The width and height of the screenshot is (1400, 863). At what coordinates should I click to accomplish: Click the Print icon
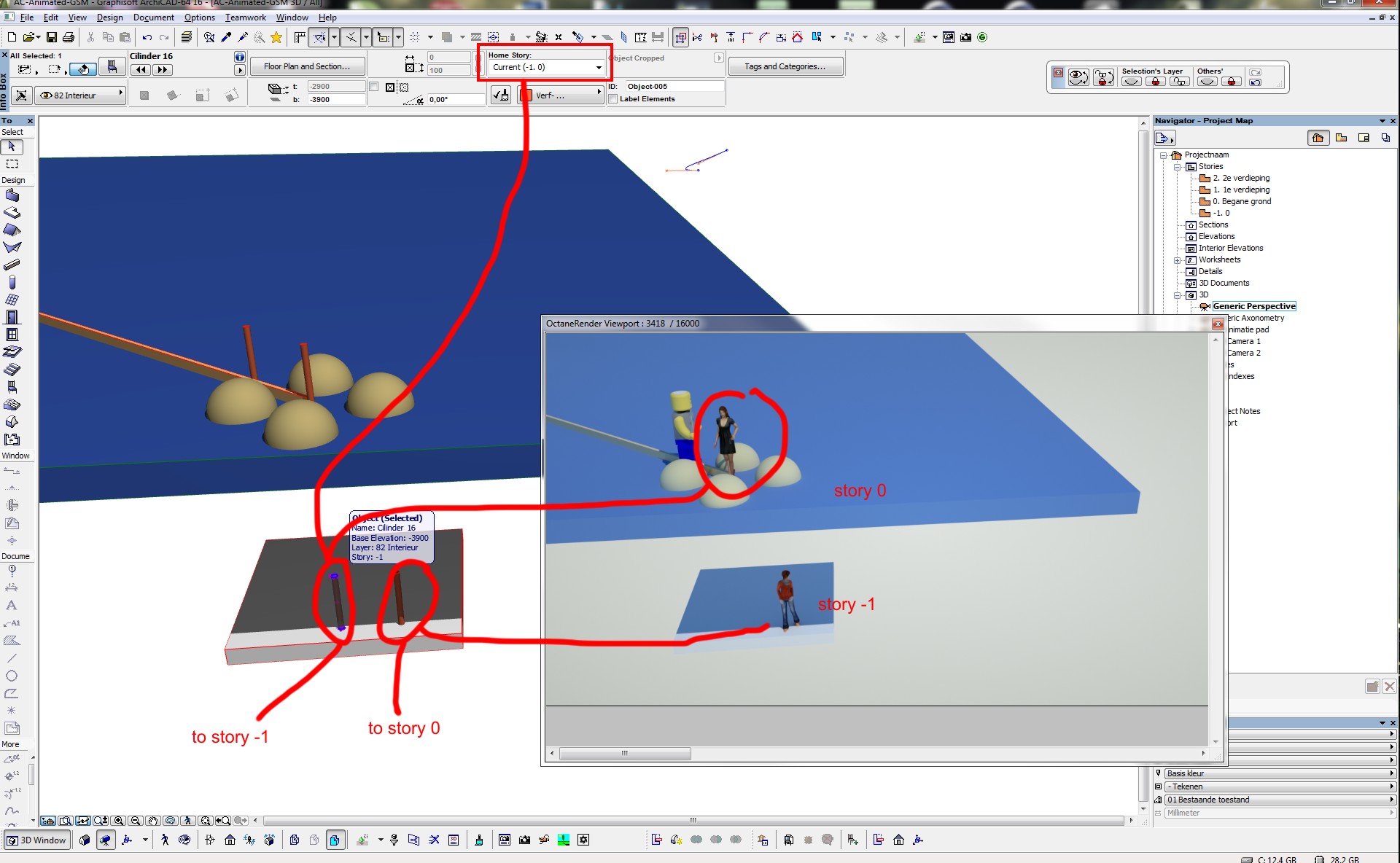pyautogui.click(x=69, y=37)
